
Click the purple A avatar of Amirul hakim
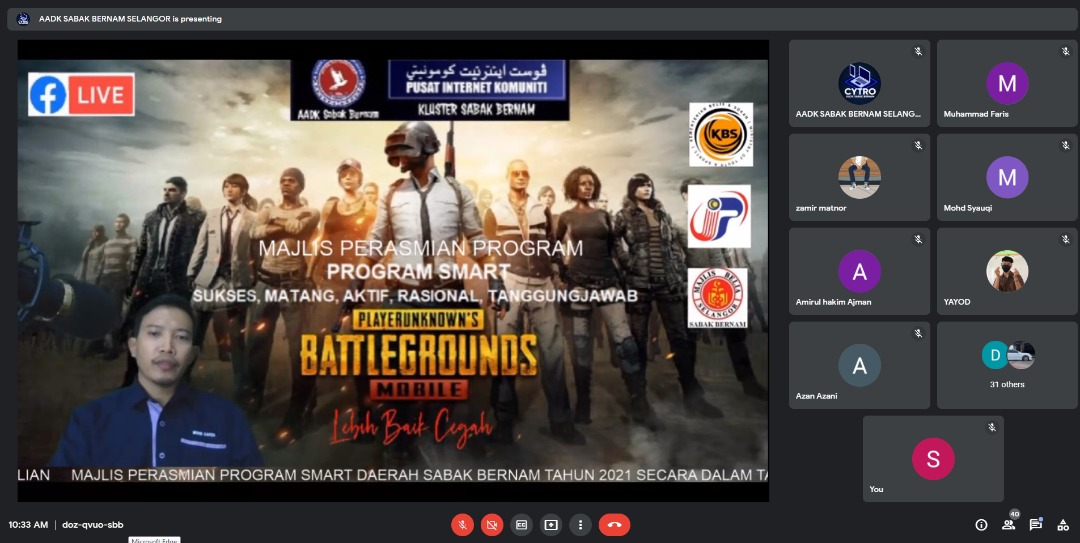[859, 272]
